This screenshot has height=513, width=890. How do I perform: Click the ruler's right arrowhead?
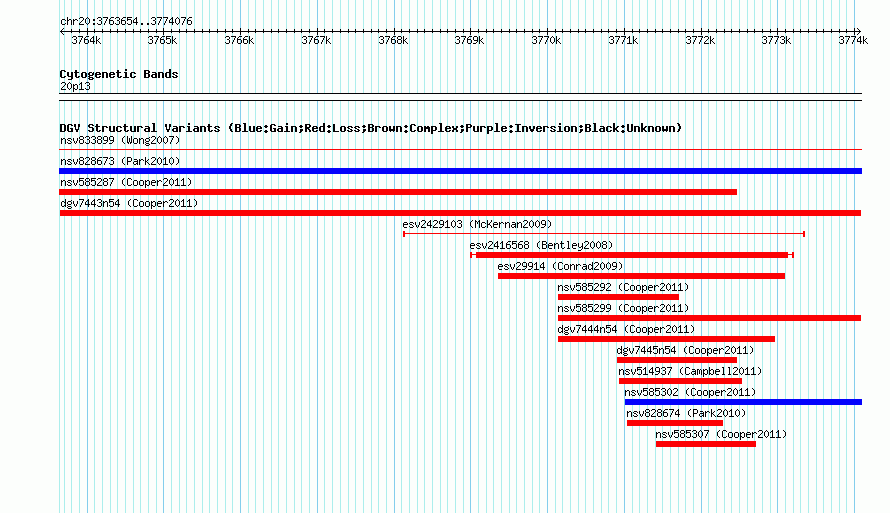(x=859, y=31)
